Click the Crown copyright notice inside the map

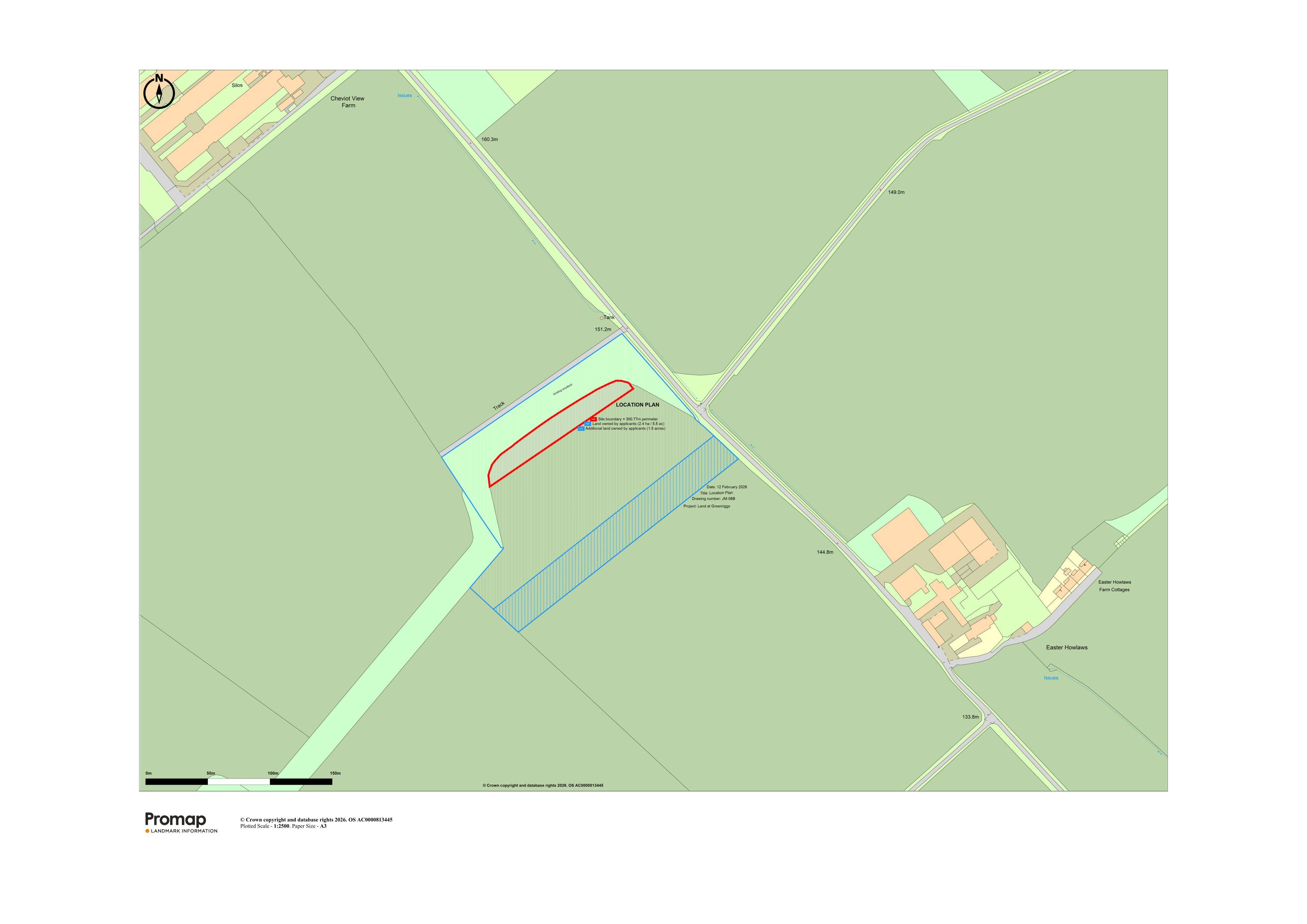pyautogui.click(x=542, y=786)
